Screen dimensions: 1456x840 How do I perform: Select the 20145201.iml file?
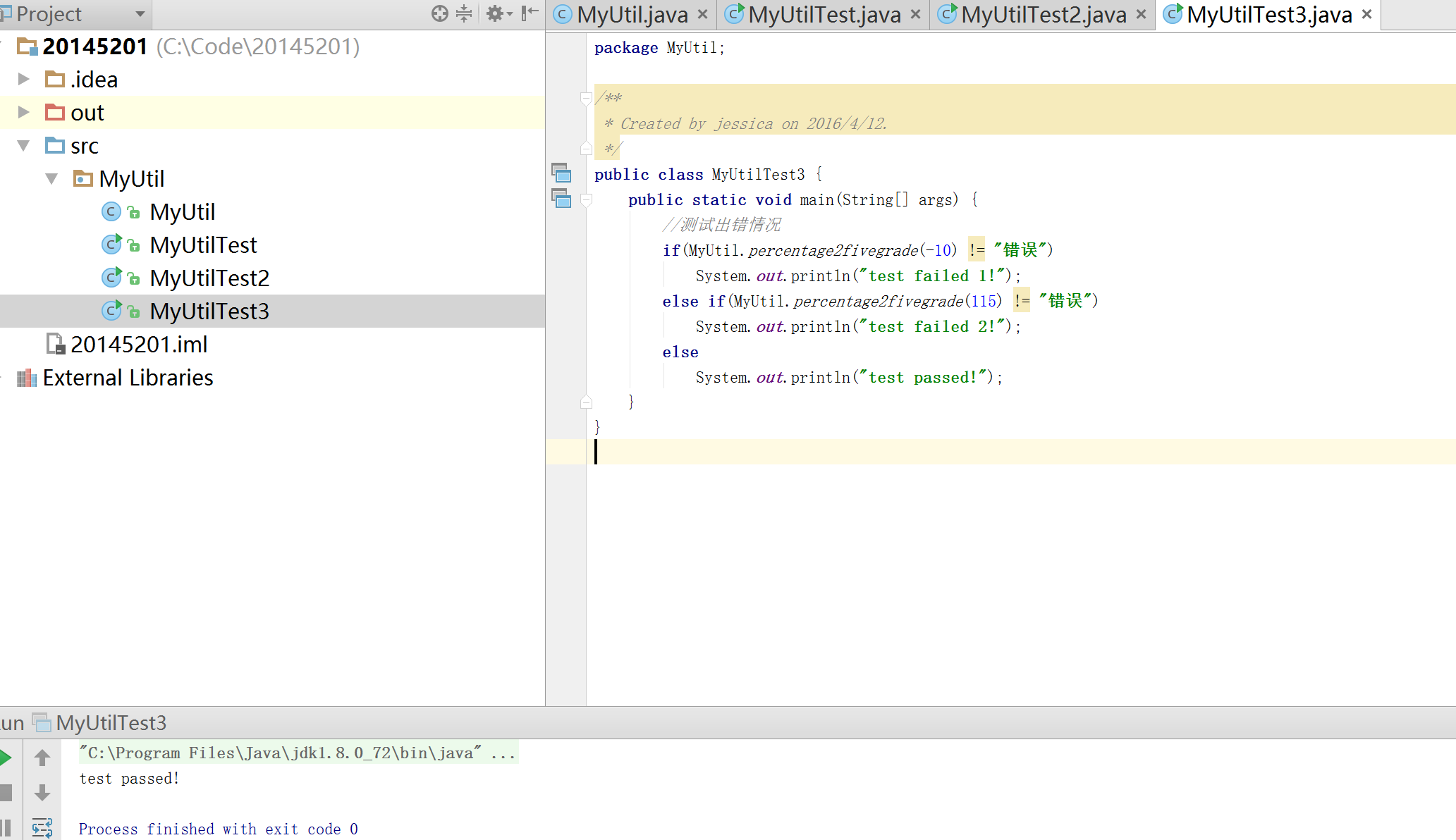(139, 344)
